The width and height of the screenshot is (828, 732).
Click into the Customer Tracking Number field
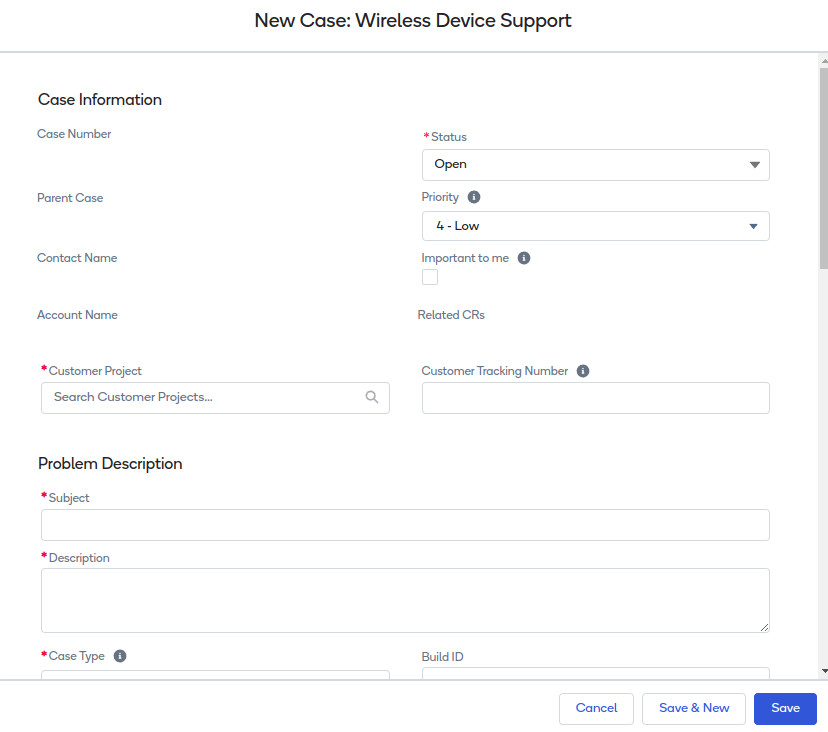595,398
